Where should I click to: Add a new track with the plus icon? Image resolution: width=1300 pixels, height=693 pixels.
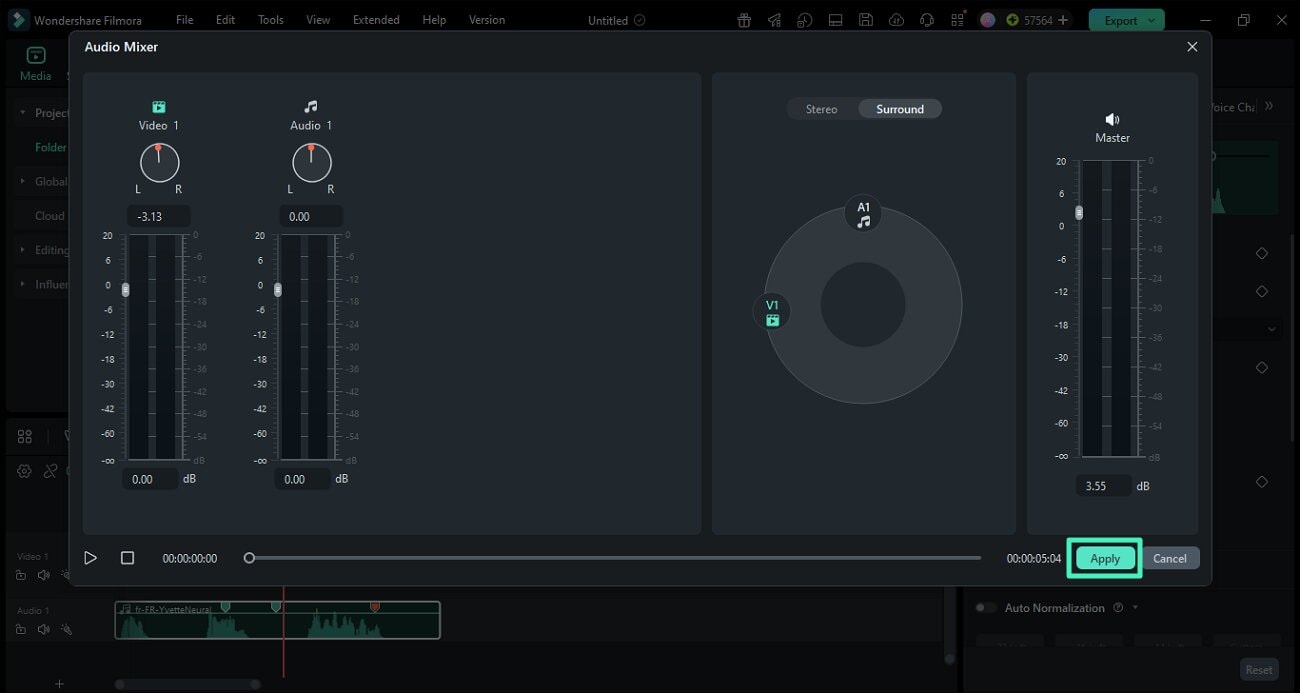[59, 684]
